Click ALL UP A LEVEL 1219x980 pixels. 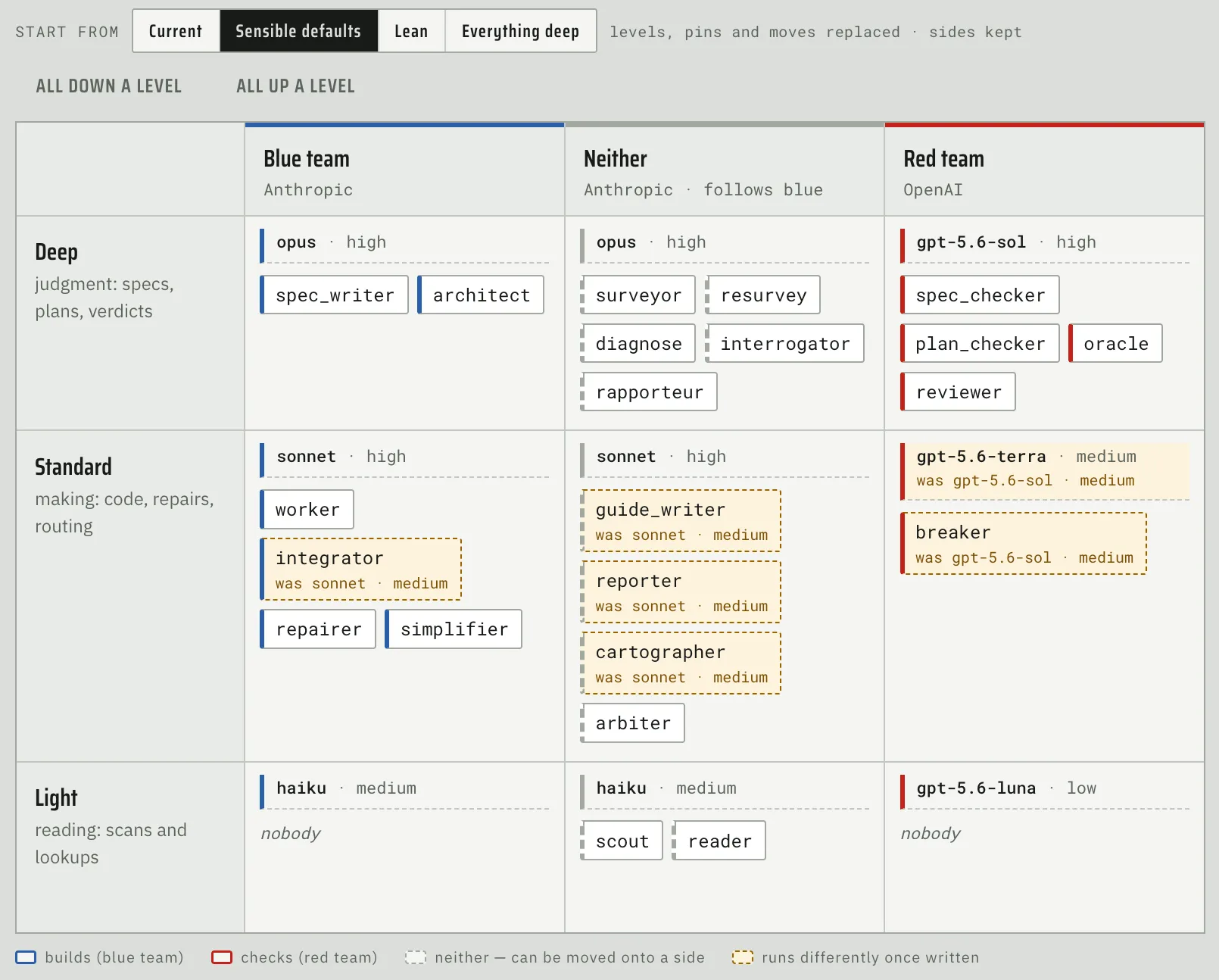tap(295, 86)
